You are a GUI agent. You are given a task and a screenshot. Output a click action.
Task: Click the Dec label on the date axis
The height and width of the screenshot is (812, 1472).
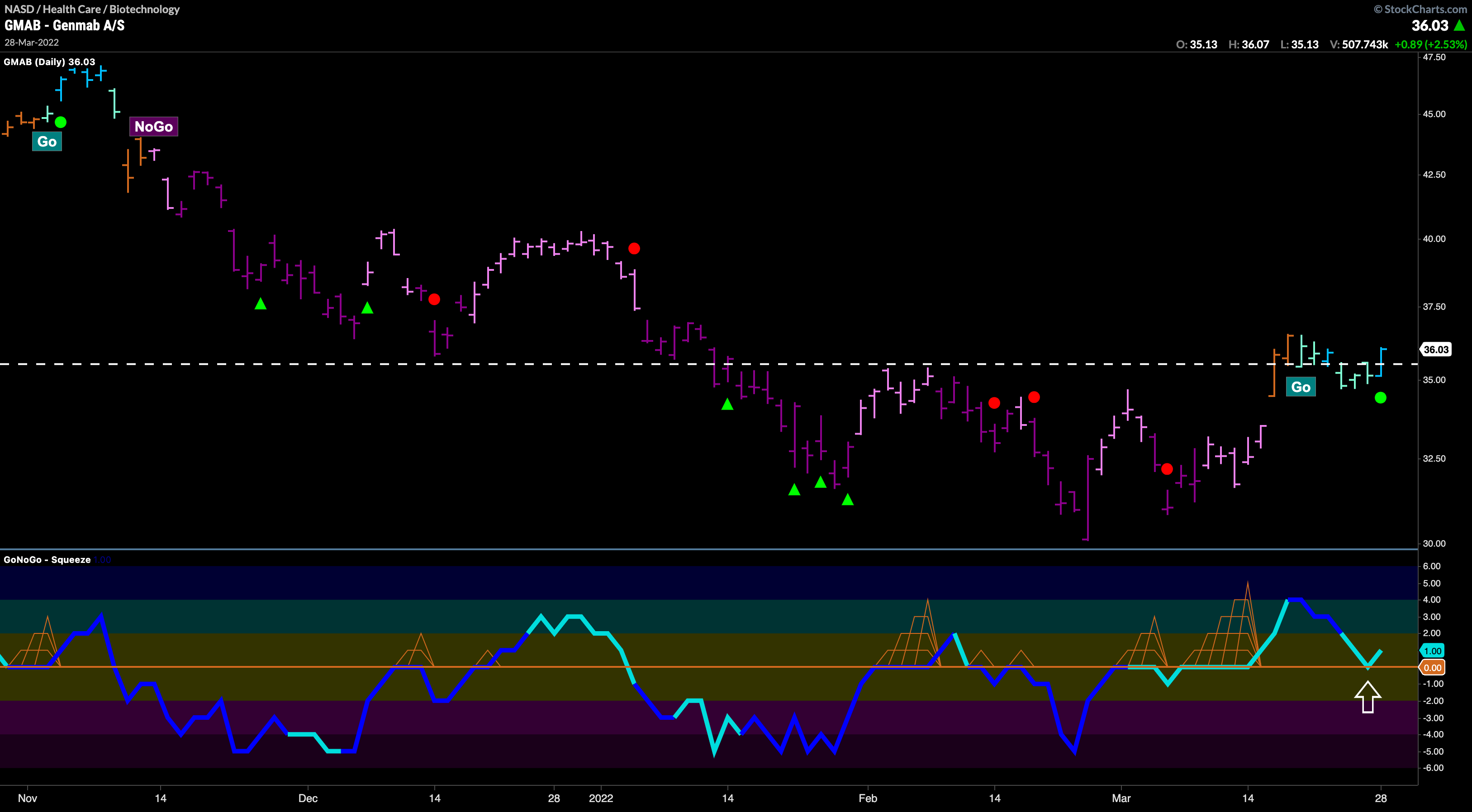(x=308, y=798)
